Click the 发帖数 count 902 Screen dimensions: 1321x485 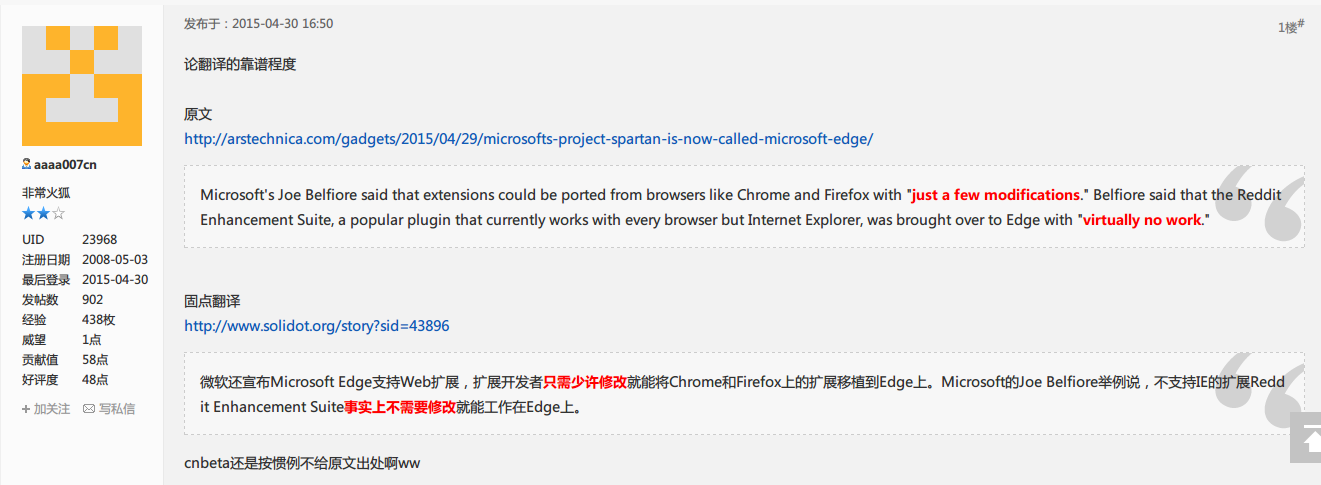tap(92, 300)
